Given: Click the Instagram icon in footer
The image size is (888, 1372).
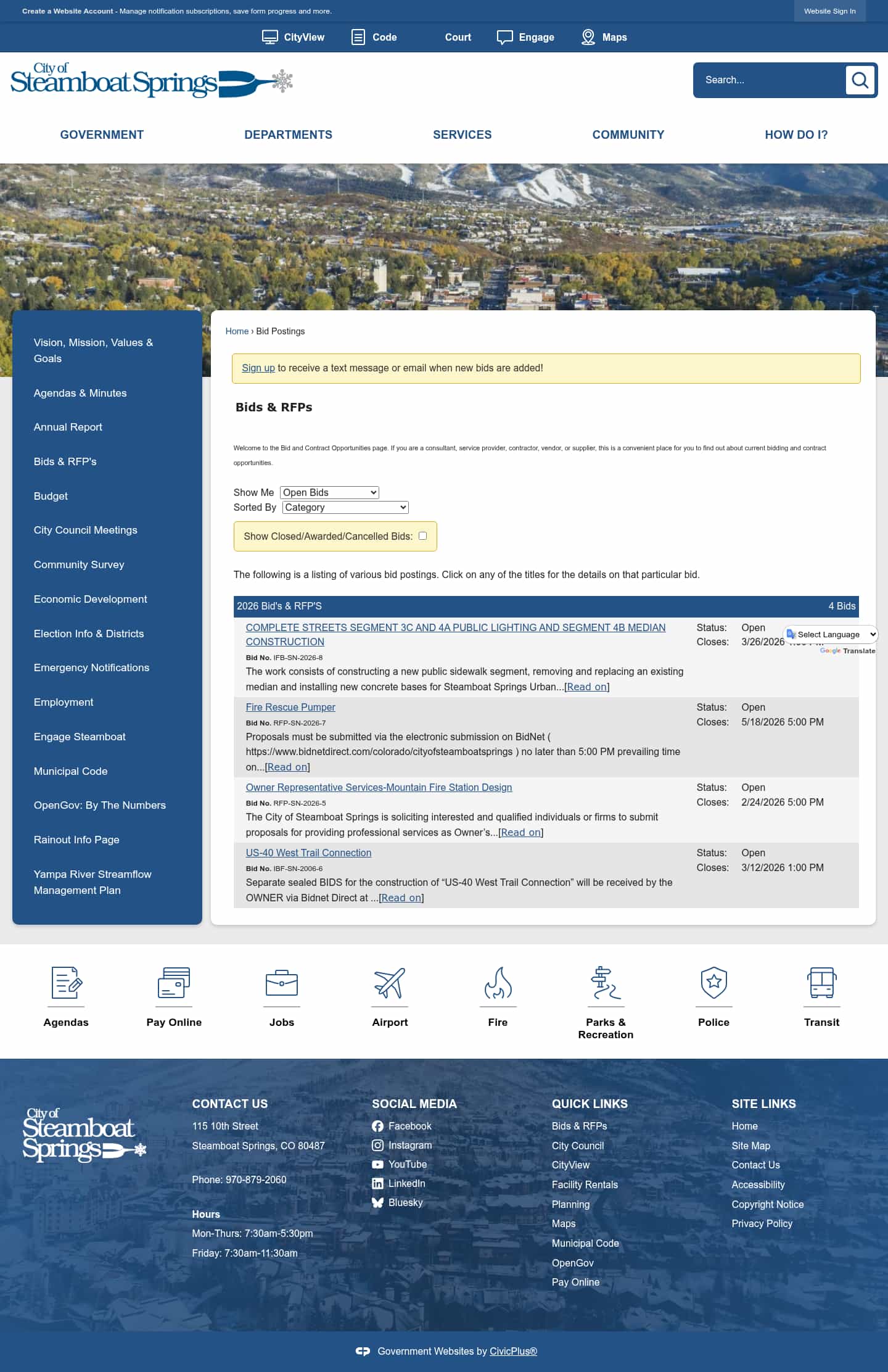Looking at the screenshot, I should coord(377,1145).
